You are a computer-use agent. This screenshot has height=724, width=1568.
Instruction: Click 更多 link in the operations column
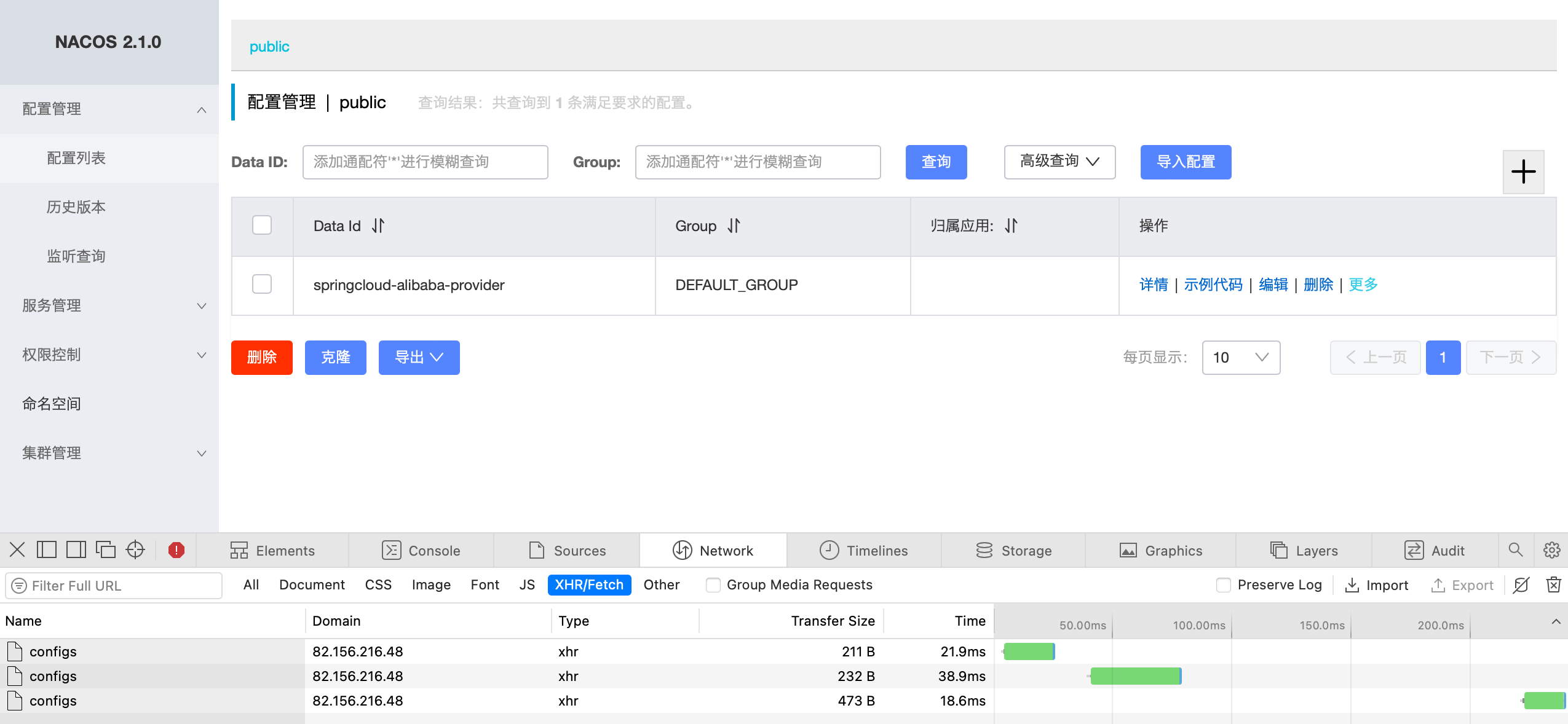tap(1363, 285)
